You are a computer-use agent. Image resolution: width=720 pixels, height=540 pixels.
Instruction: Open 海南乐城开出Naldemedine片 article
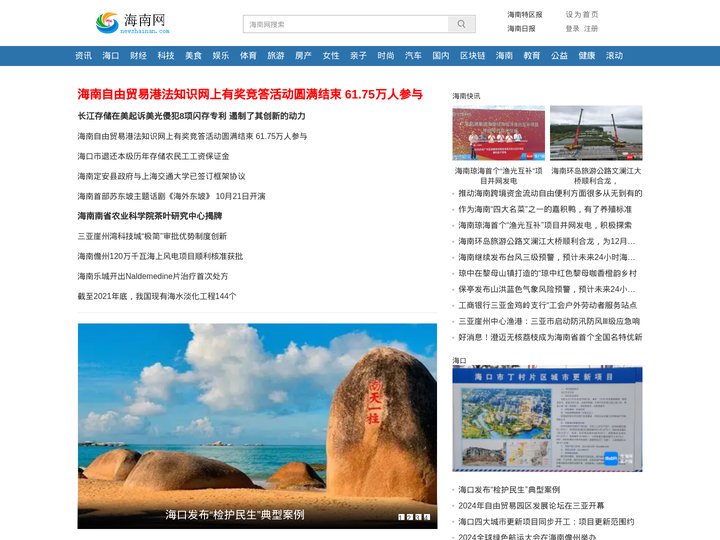coord(152,276)
